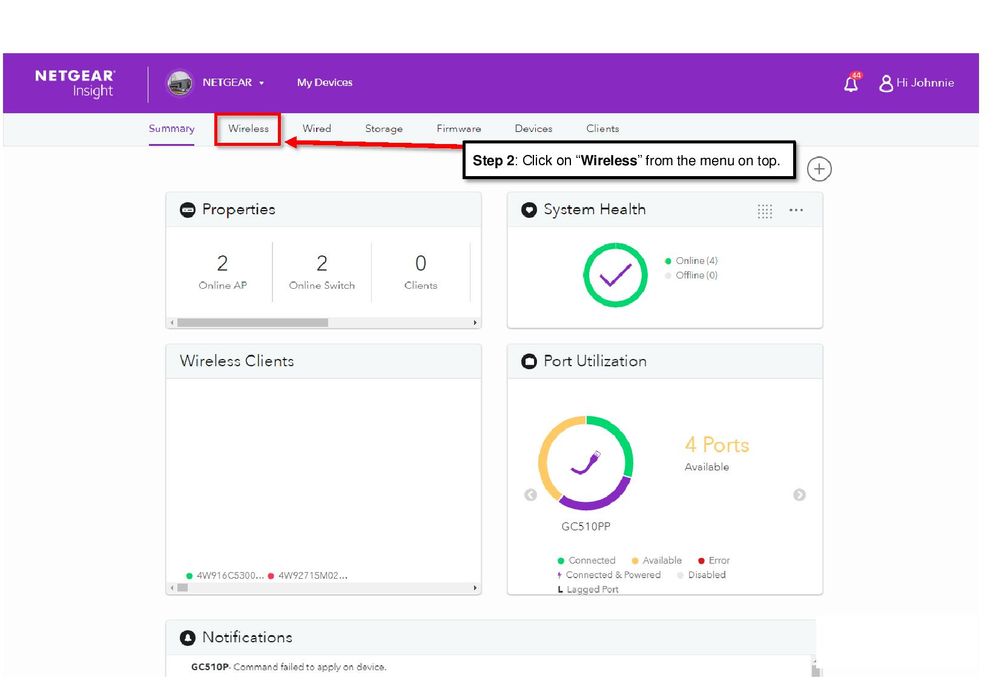Image resolution: width=999 pixels, height=681 pixels.
Task: Click the GC510P command failed notification
Action: click(289, 667)
